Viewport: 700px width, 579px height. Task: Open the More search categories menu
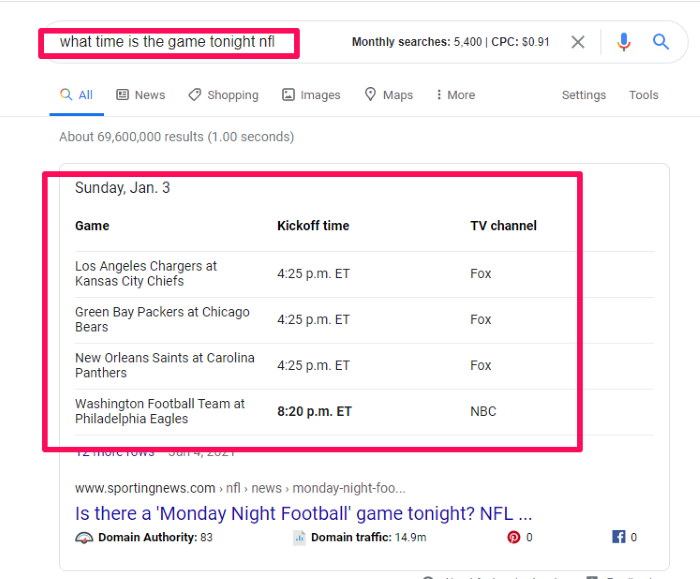[456, 95]
